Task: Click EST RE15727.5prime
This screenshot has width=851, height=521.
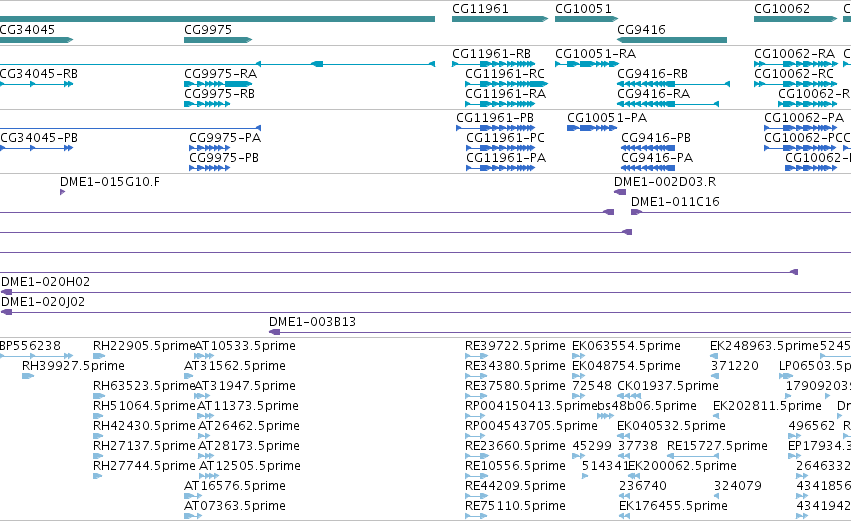Action: click(717, 446)
